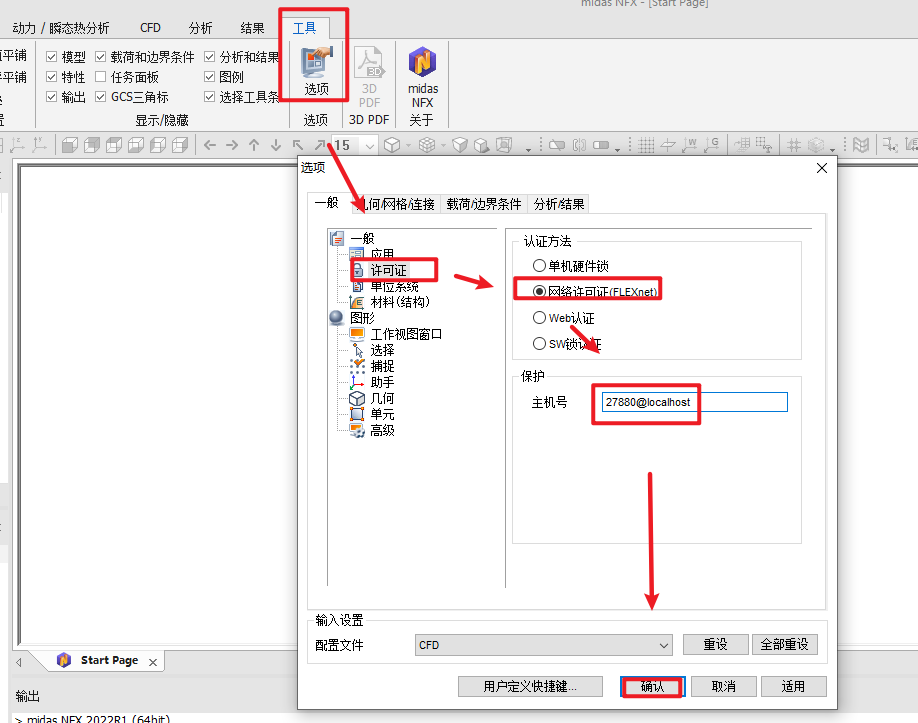Screen dimensions: 918x723
Task: Click the 全部重设 reset all button
Action: pyautogui.click(x=785, y=645)
